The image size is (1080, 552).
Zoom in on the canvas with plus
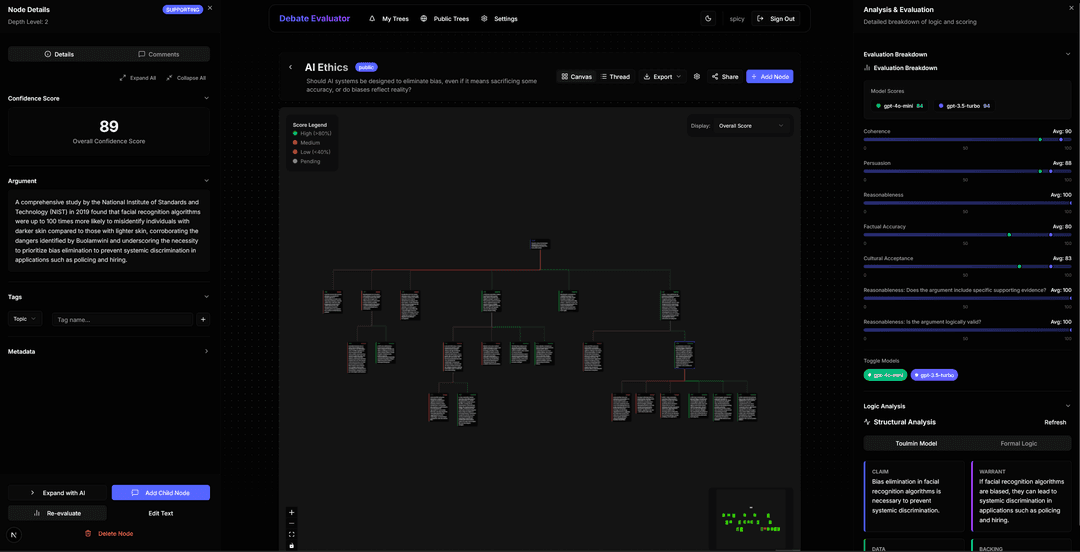click(292, 513)
